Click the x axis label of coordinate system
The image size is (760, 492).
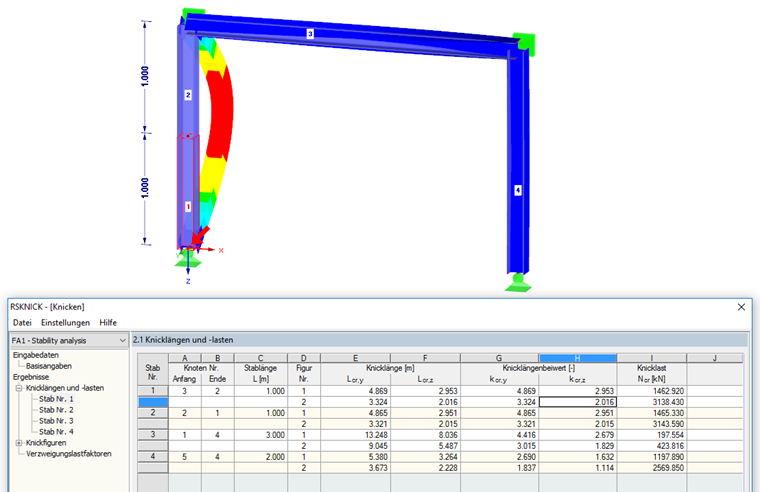point(221,251)
